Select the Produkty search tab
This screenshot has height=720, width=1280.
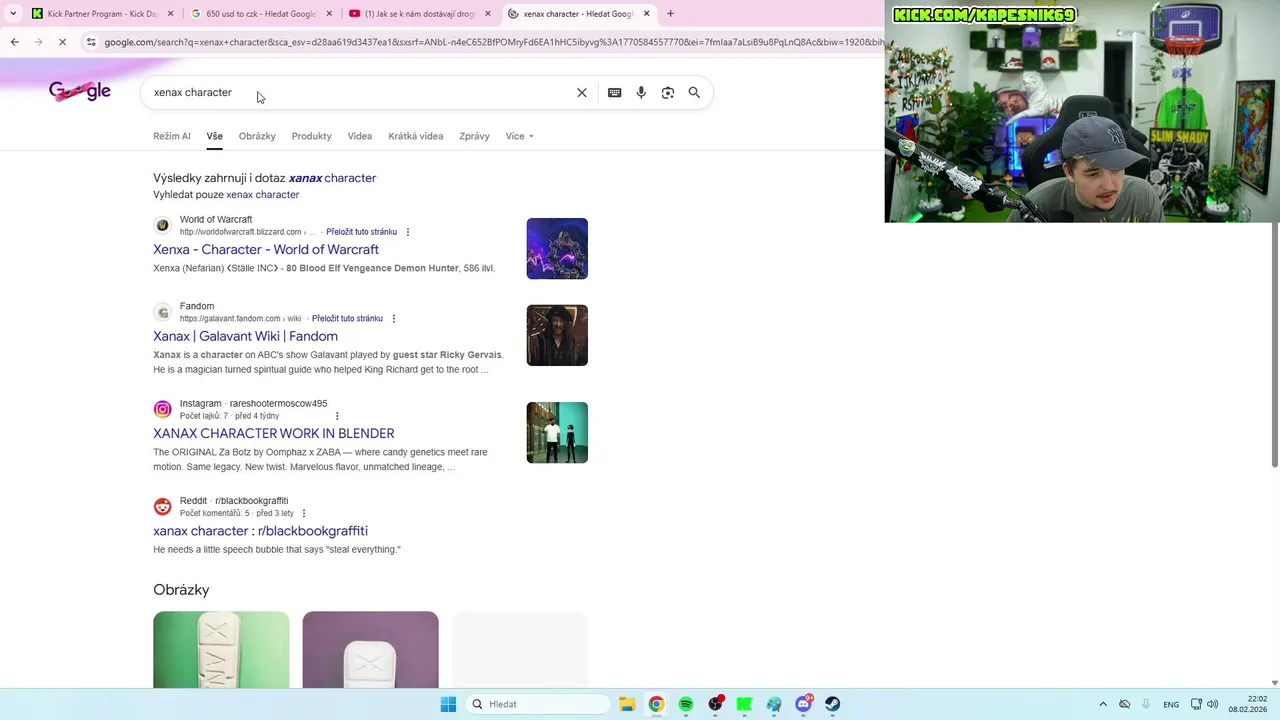click(x=311, y=136)
